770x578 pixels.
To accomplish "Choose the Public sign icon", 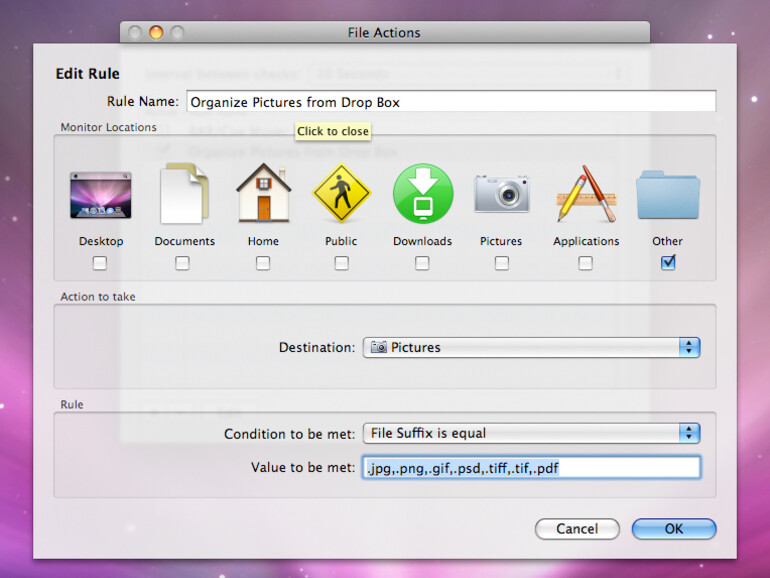I will coord(341,193).
